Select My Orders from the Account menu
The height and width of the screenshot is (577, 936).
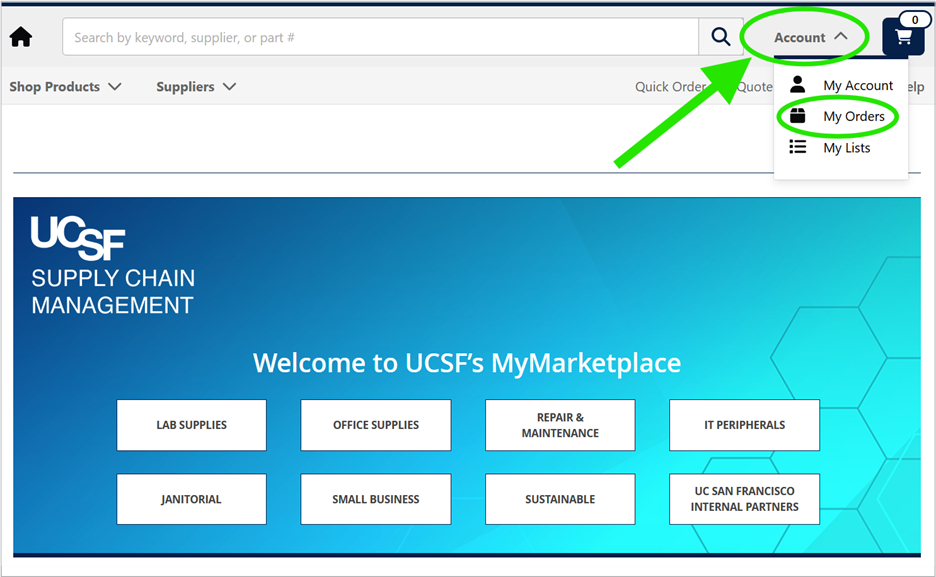854,116
